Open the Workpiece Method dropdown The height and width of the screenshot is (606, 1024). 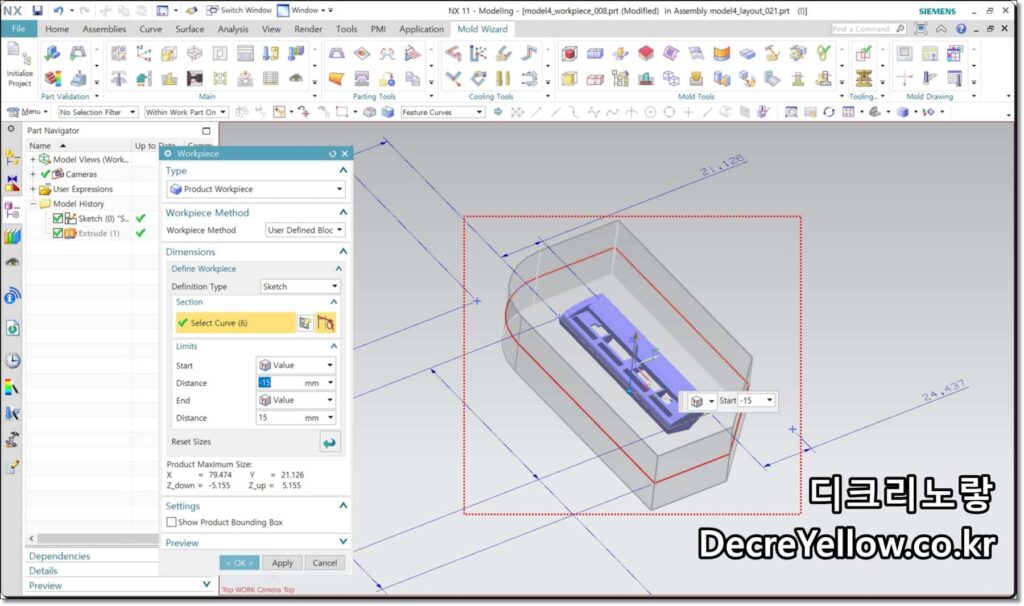[x=305, y=231]
